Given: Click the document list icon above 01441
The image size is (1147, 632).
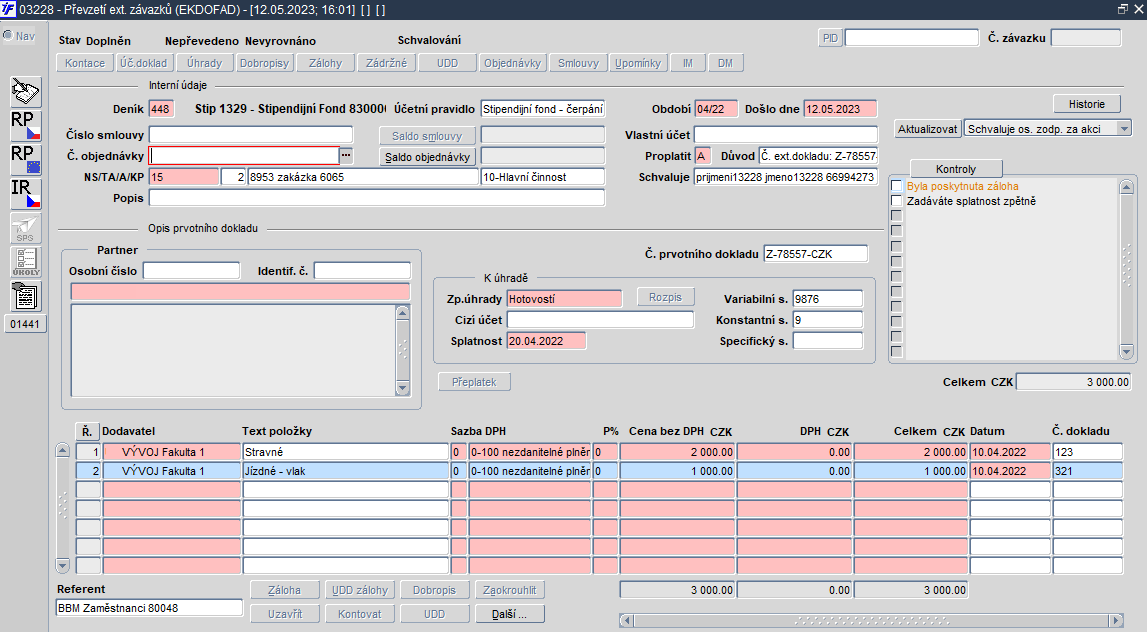Looking at the screenshot, I should (25, 296).
